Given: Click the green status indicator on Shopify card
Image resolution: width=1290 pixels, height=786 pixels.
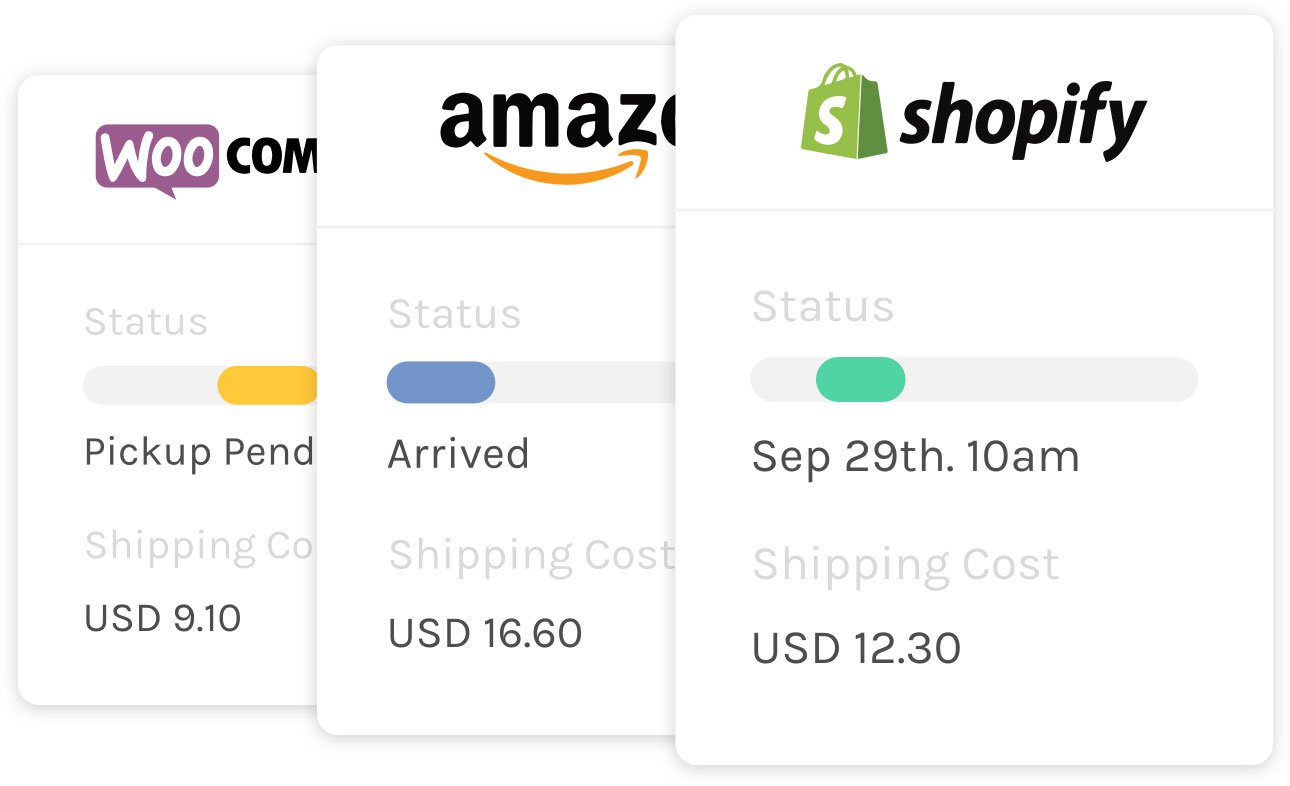Looking at the screenshot, I should 860,380.
